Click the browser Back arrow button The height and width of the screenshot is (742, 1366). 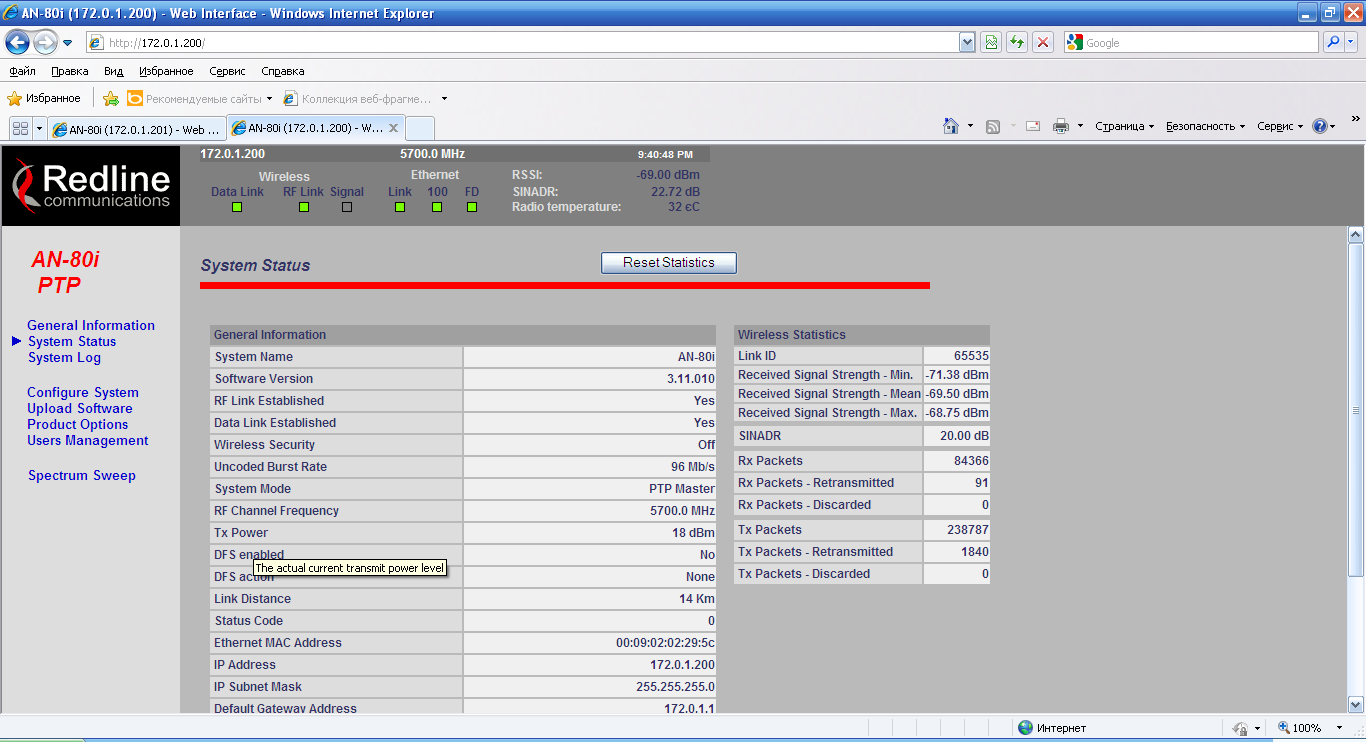17,42
